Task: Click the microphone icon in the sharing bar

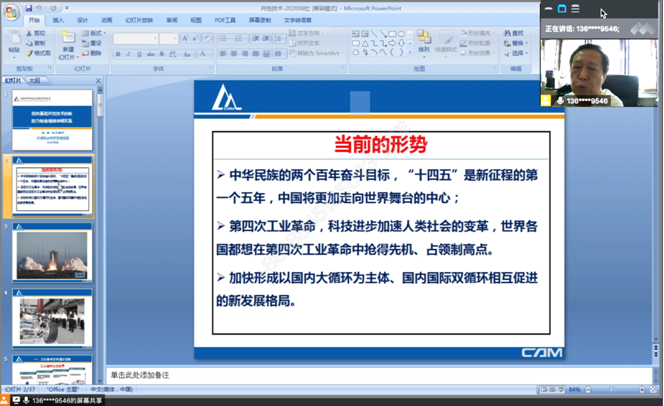Action: pyautogui.click(x=25, y=400)
